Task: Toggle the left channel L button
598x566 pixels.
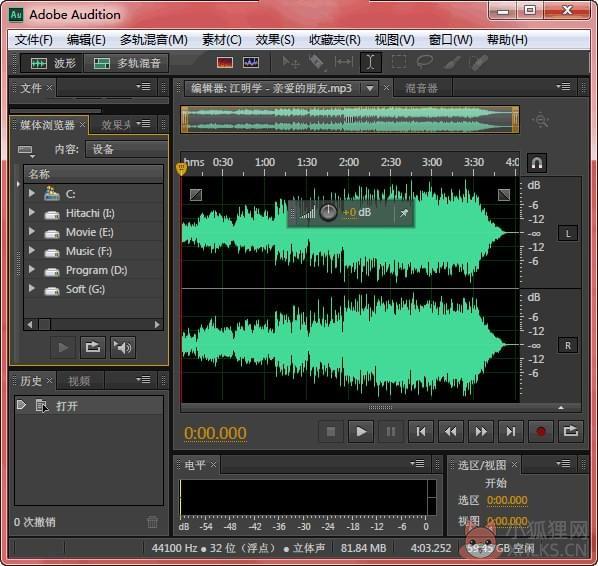Action: (568, 233)
